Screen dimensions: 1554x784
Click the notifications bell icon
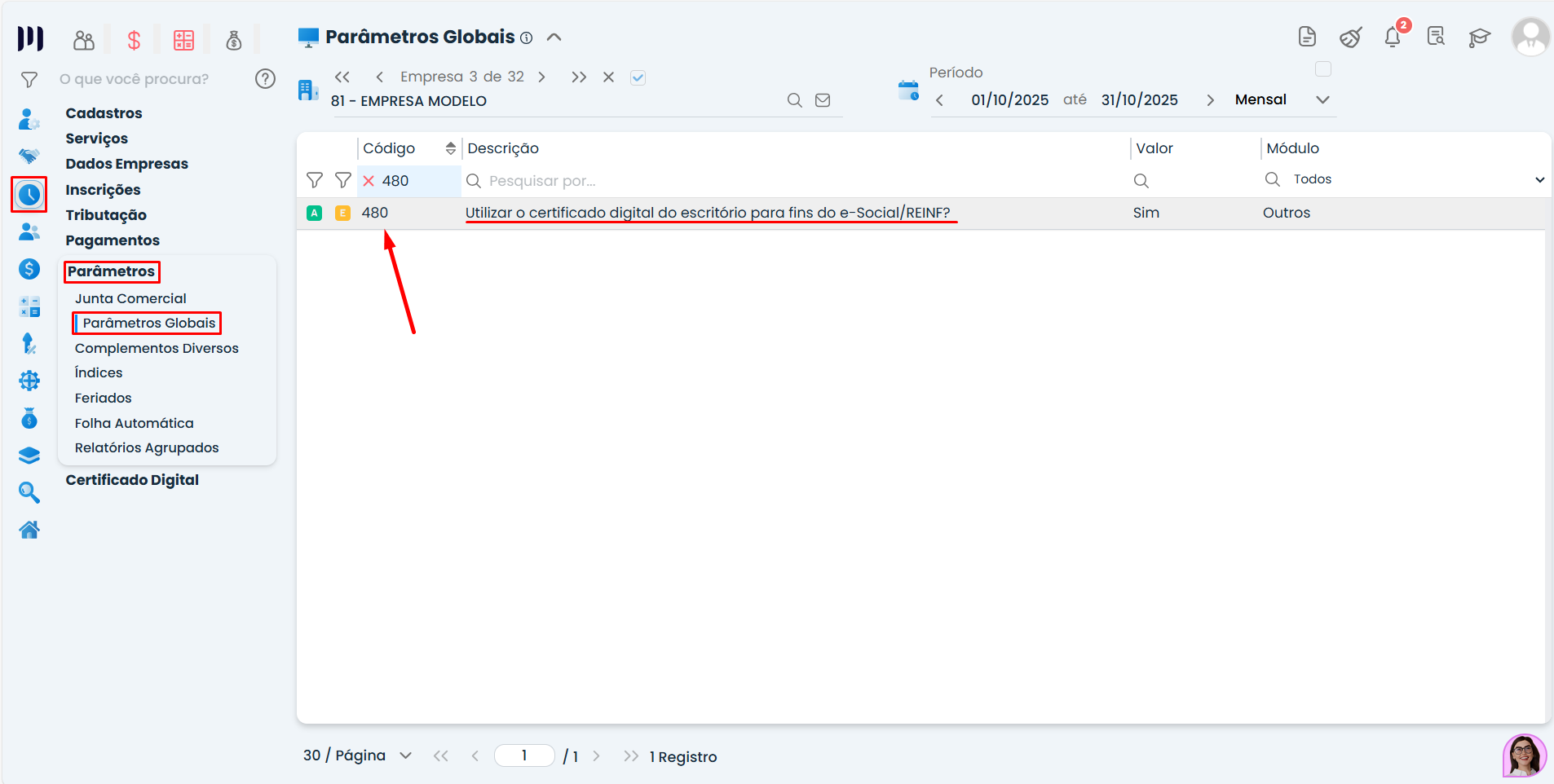click(x=1393, y=37)
